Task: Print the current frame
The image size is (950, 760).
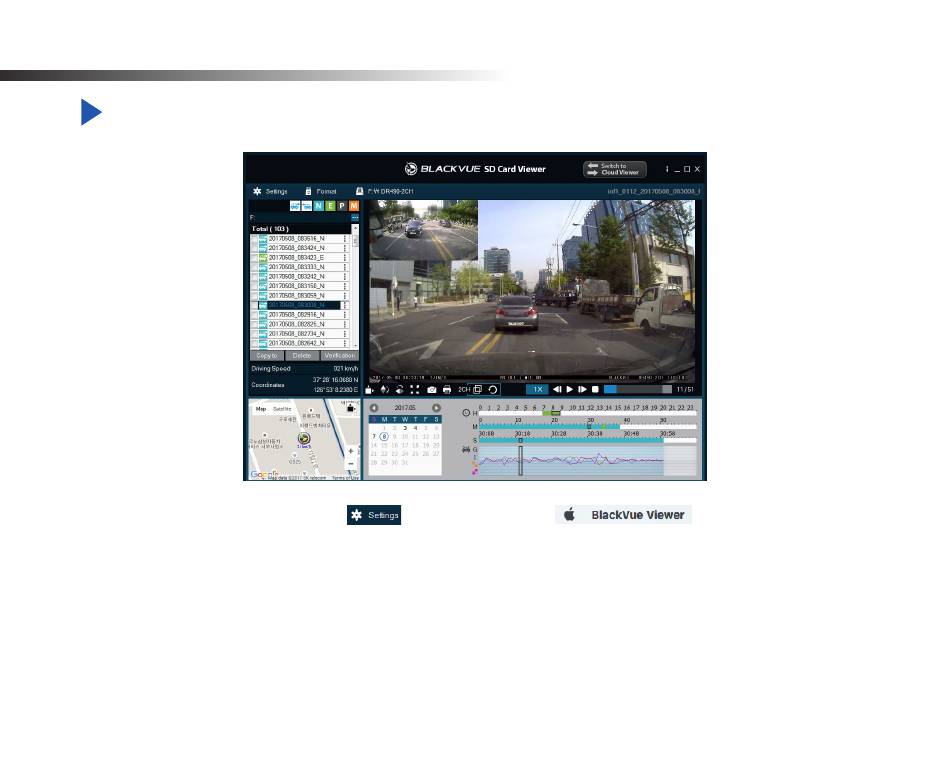Action: [x=447, y=390]
